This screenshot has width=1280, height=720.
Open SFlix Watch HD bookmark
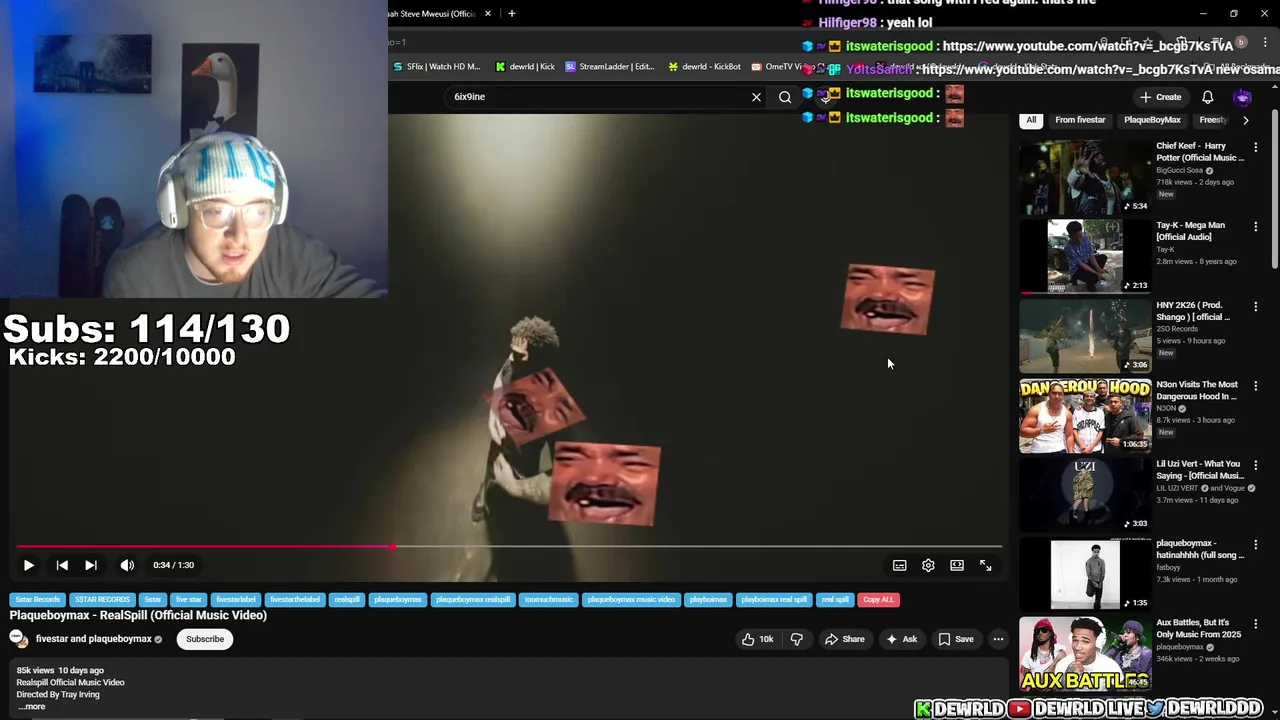(x=436, y=67)
